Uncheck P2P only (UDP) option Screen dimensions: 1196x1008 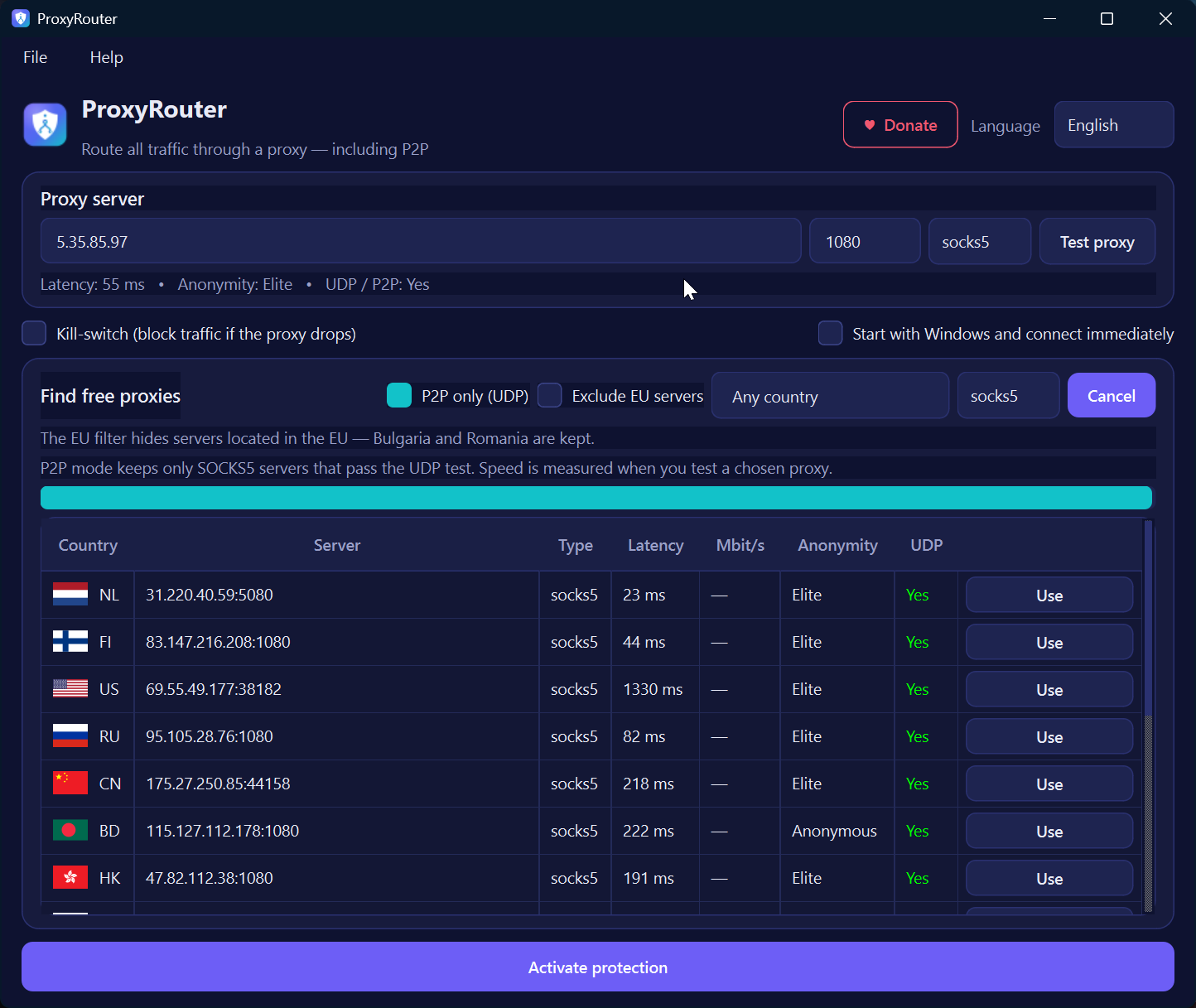pos(399,395)
